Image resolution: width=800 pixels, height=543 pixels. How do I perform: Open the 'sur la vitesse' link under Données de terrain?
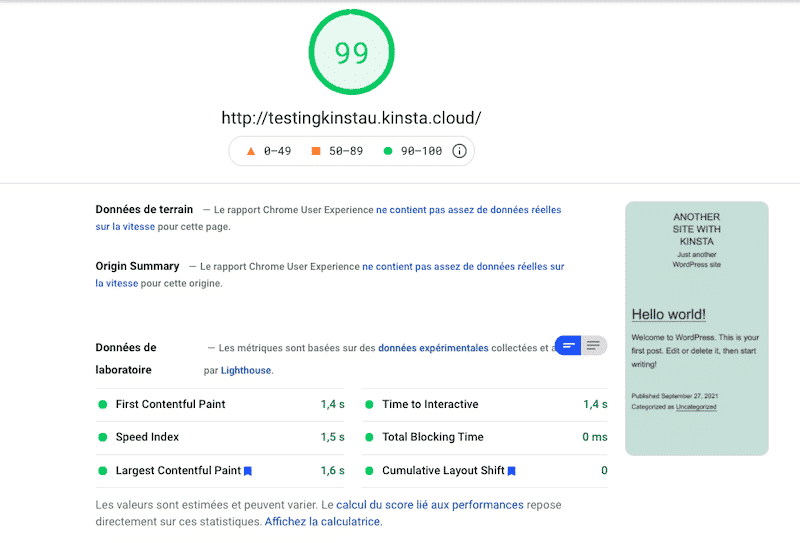[x=125, y=227]
